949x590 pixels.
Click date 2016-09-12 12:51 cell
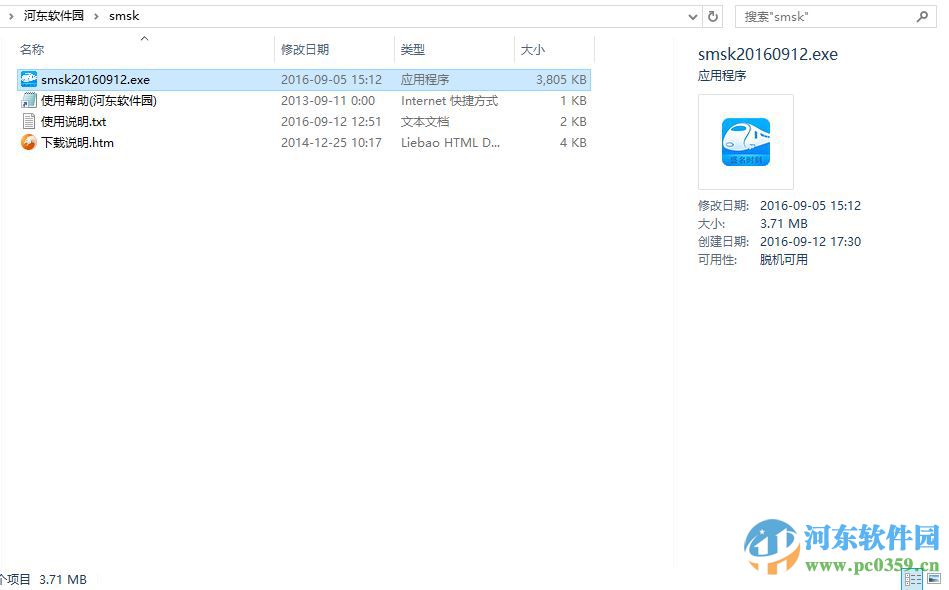point(331,122)
